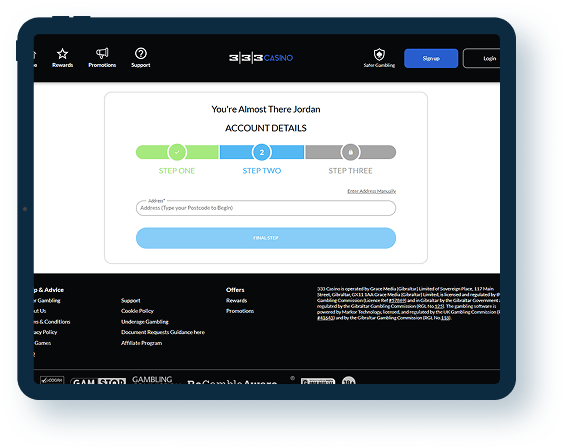564x448 pixels.
Task: Click the 333 Casino logo
Action: click(x=261, y=58)
